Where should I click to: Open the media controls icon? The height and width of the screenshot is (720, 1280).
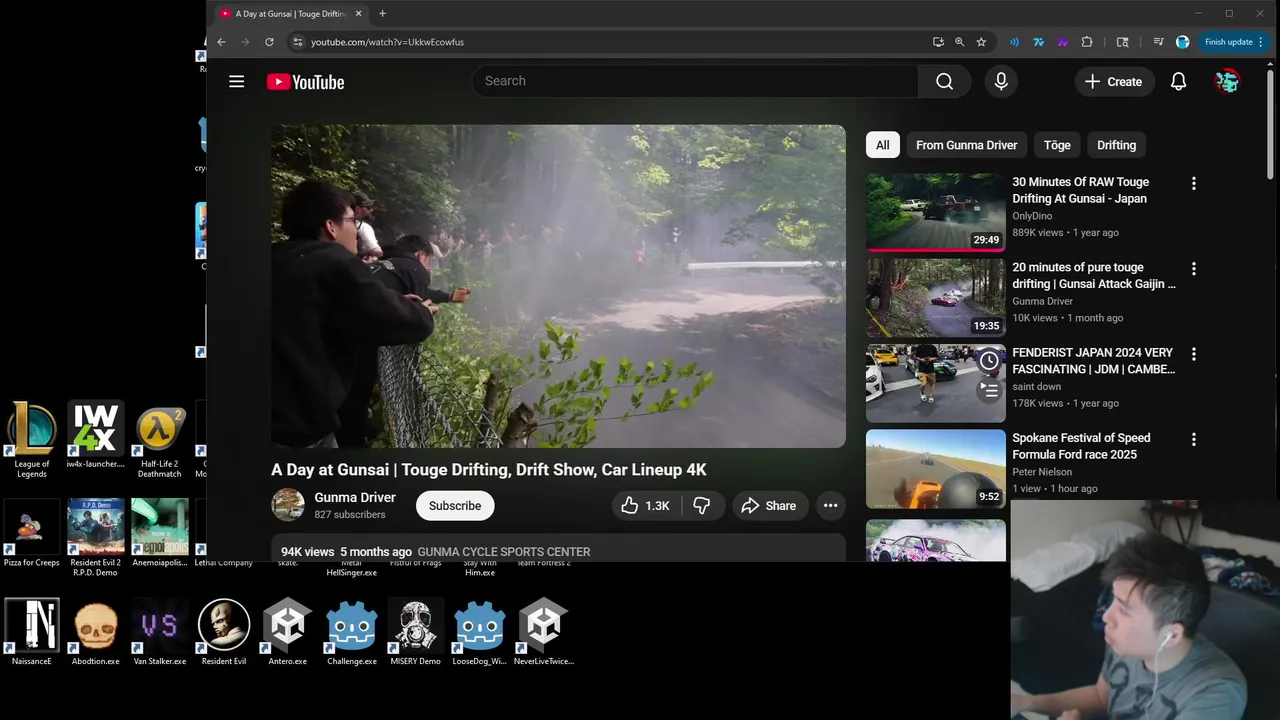pos(1158,42)
